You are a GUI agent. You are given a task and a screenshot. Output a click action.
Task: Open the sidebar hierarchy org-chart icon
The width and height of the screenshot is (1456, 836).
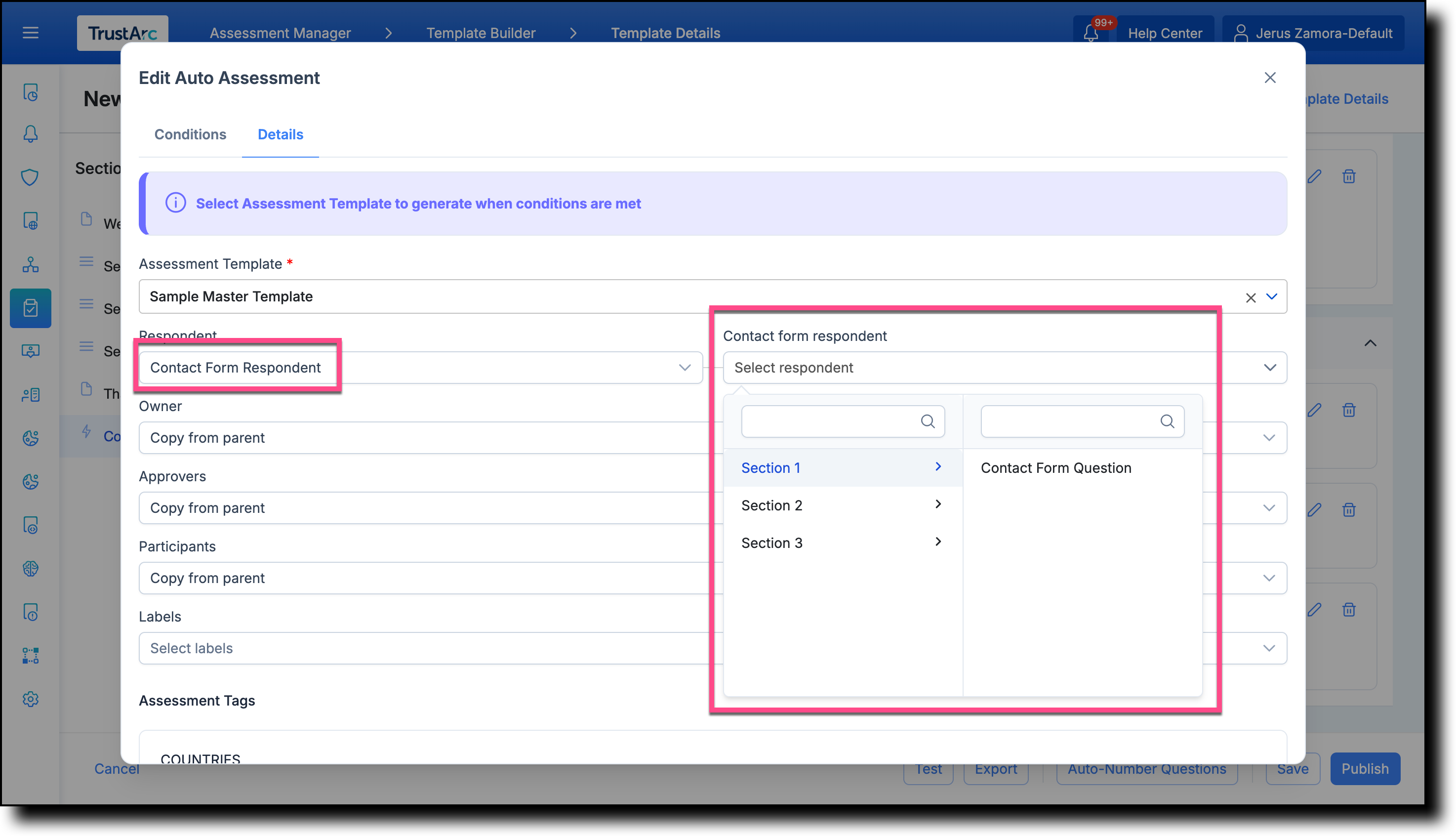[31, 264]
